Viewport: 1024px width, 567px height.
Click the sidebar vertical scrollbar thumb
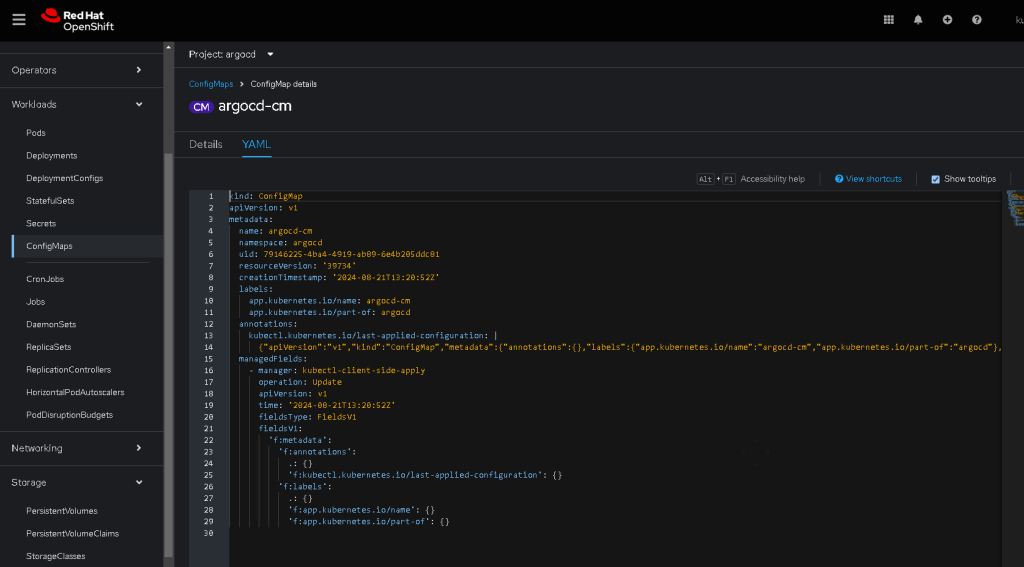coord(168,355)
